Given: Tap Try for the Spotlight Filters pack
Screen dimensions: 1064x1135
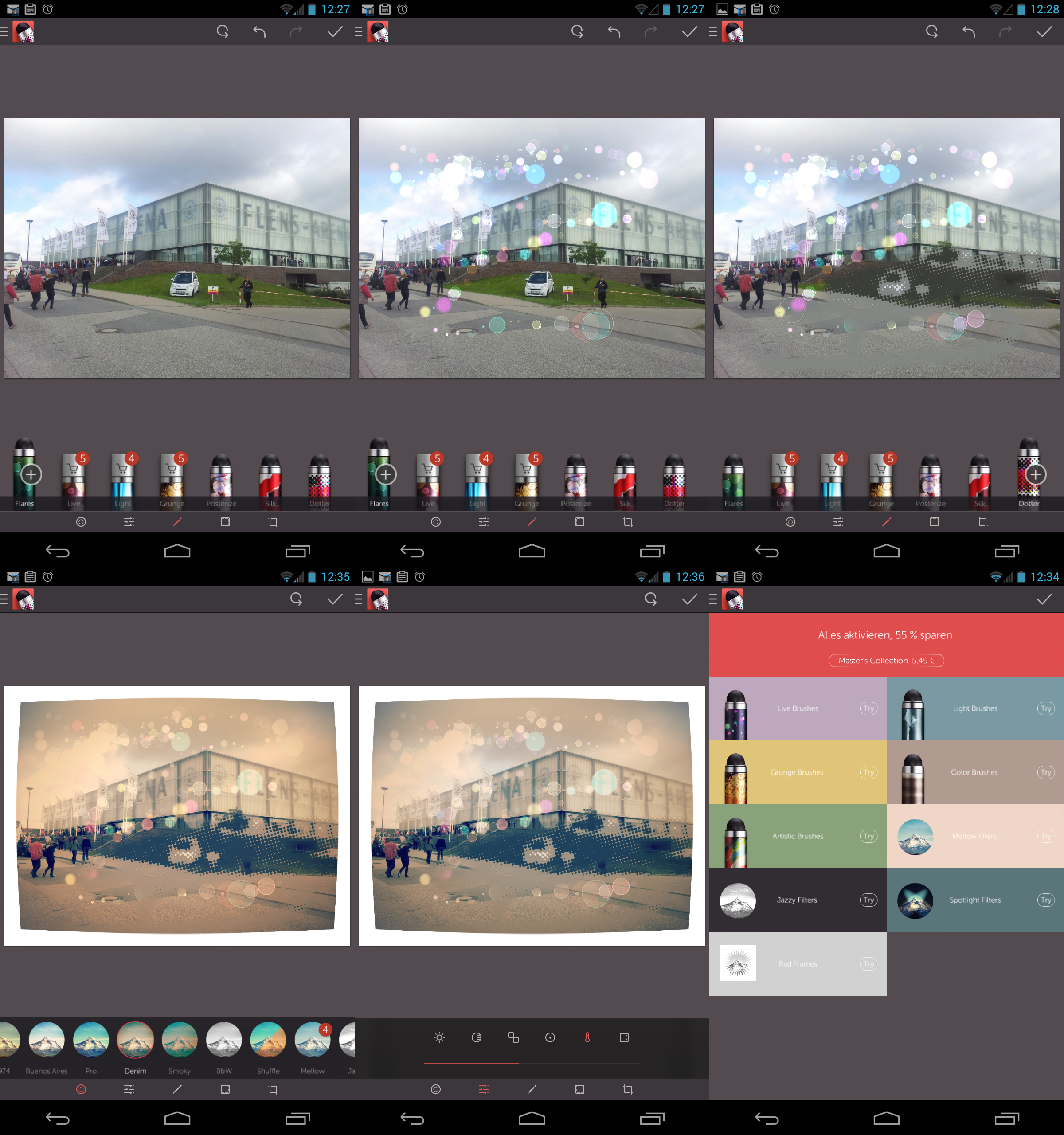Looking at the screenshot, I should coord(1046,900).
